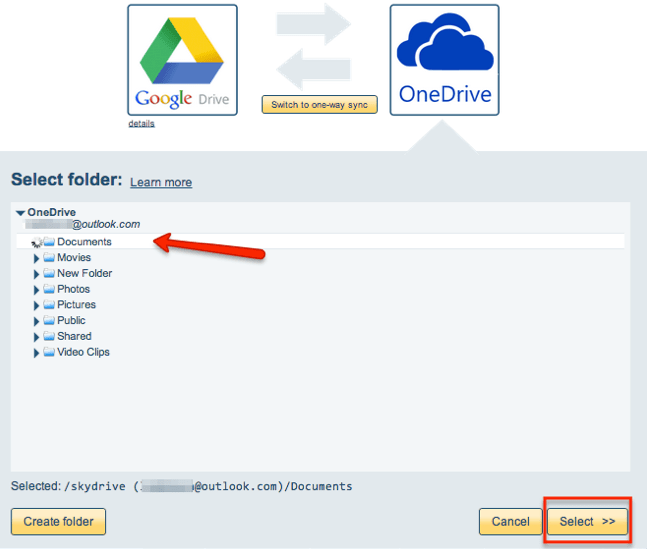Expand the Shared folder

tap(36, 337)
